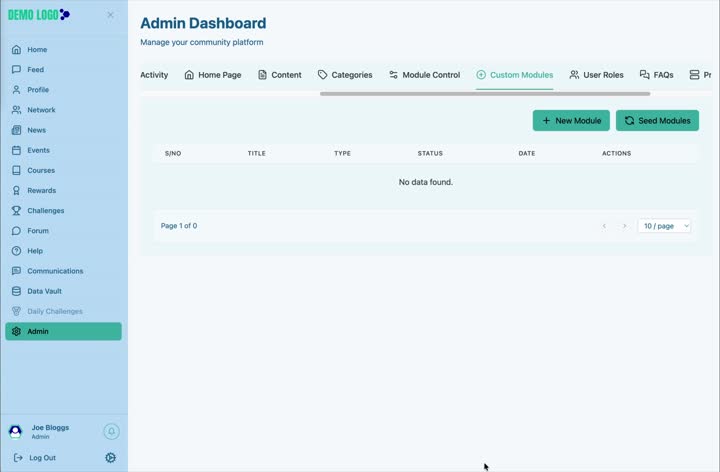Open Data Vault from sidebar
The height and width of the screenshot is (472, 720).
point(63,291)
